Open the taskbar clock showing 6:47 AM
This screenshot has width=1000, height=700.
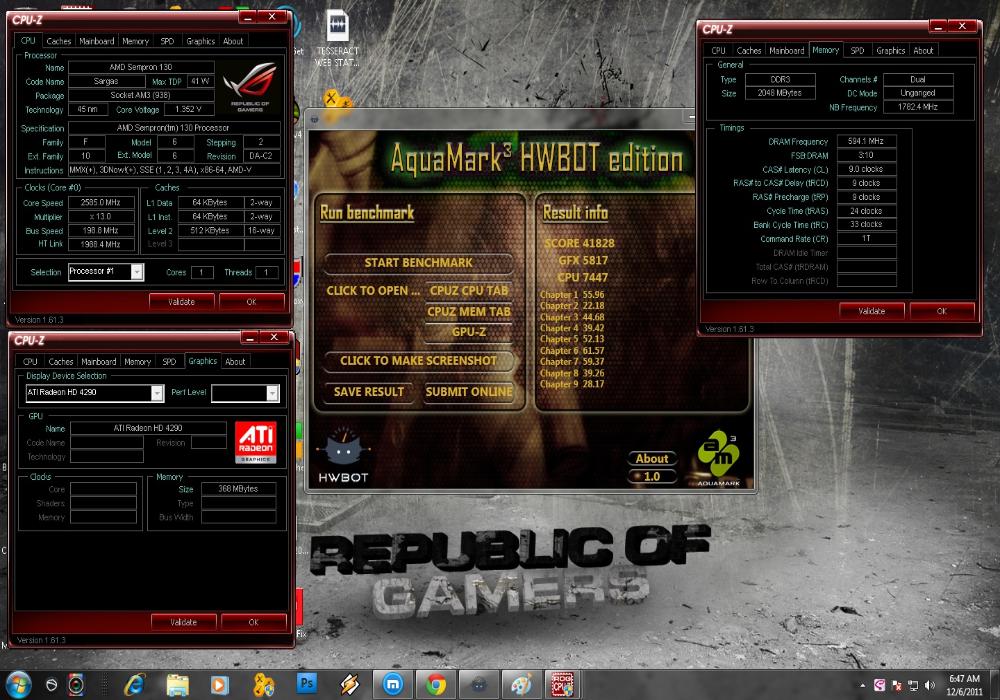point(964,685)
